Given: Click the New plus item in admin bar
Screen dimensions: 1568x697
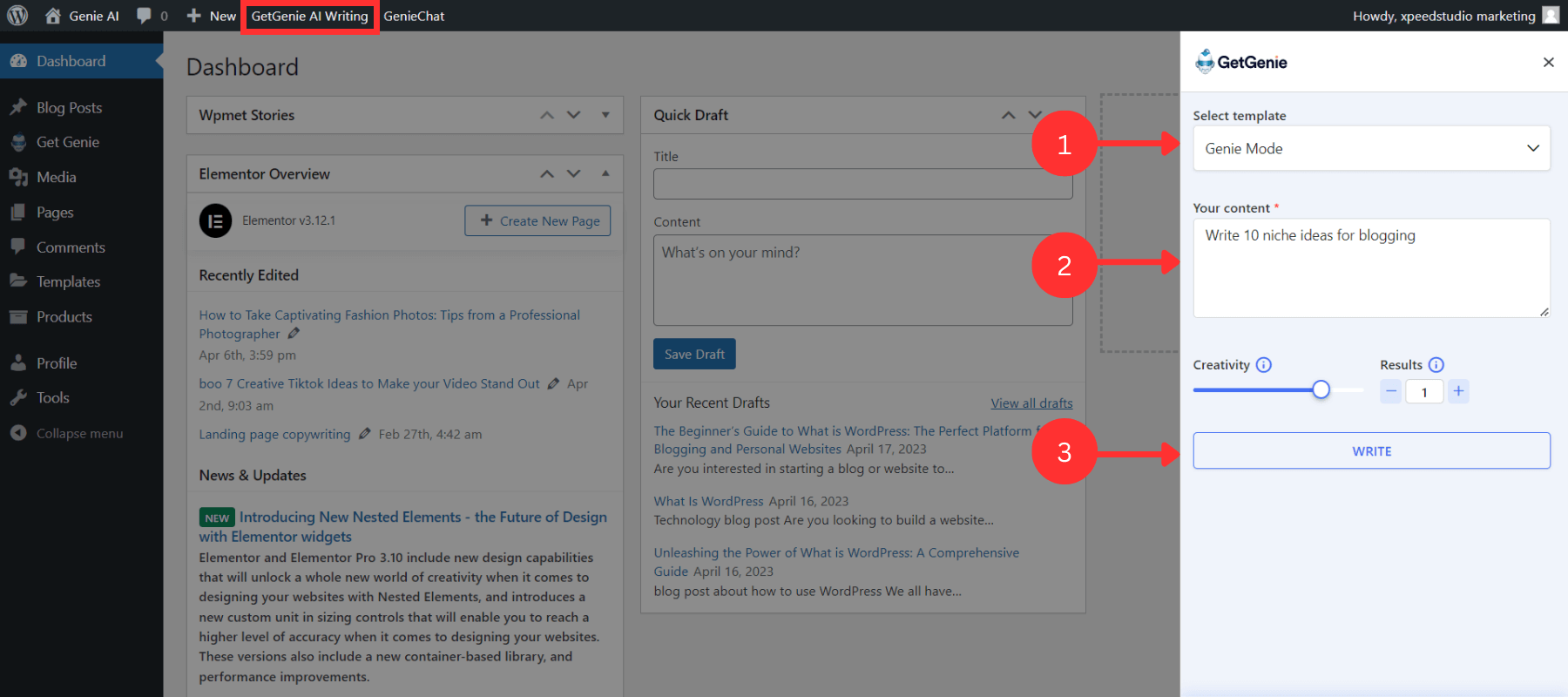Looking at the screenshot, I should (x=211, y=16).
